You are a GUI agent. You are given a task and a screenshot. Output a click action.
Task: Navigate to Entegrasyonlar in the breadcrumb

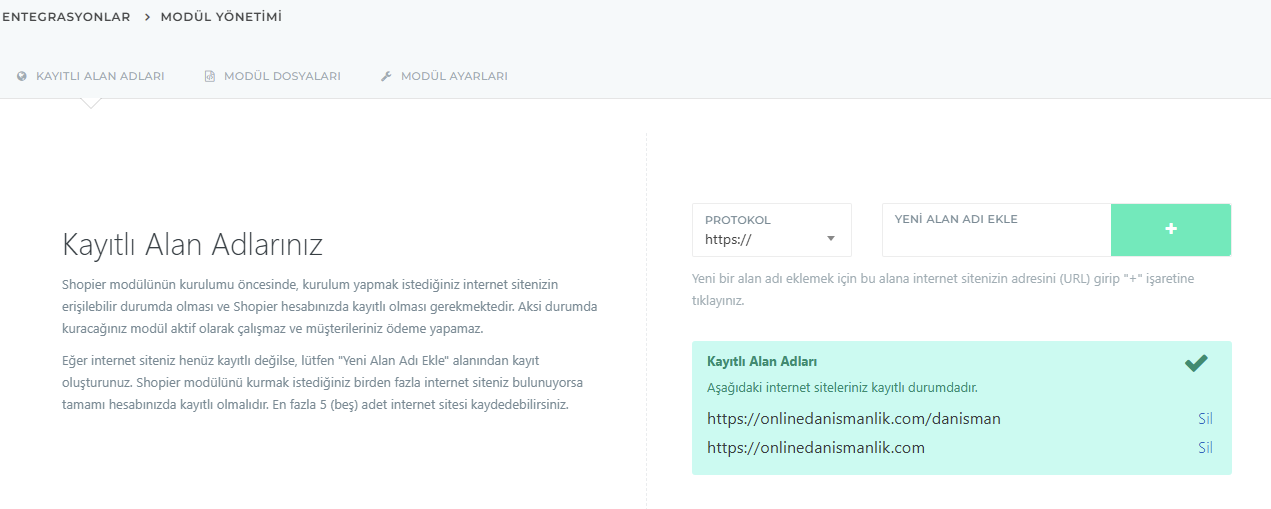pyautogui.click(x=66, y=17)
